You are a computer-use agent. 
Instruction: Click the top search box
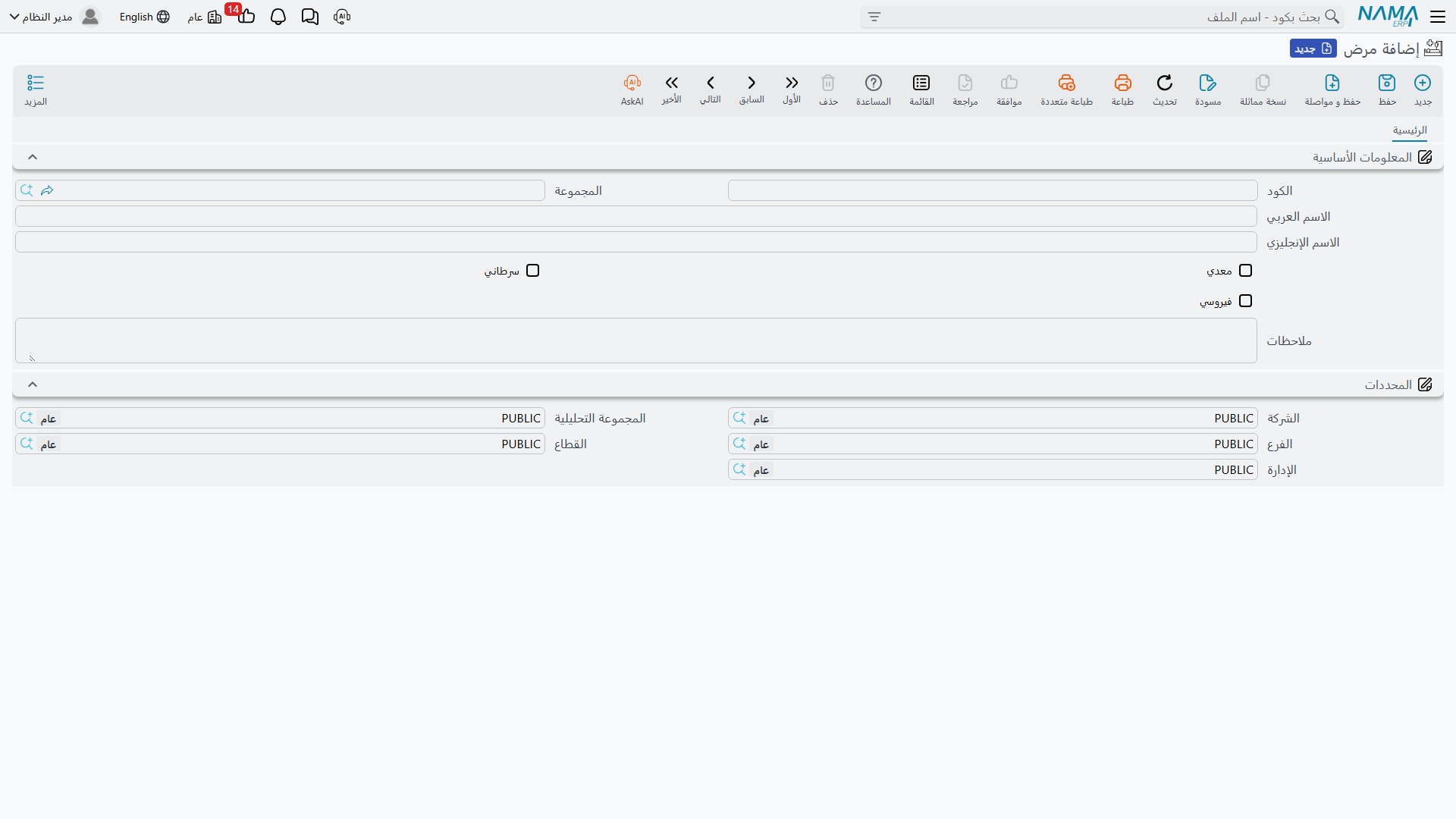coord(1102,17)
